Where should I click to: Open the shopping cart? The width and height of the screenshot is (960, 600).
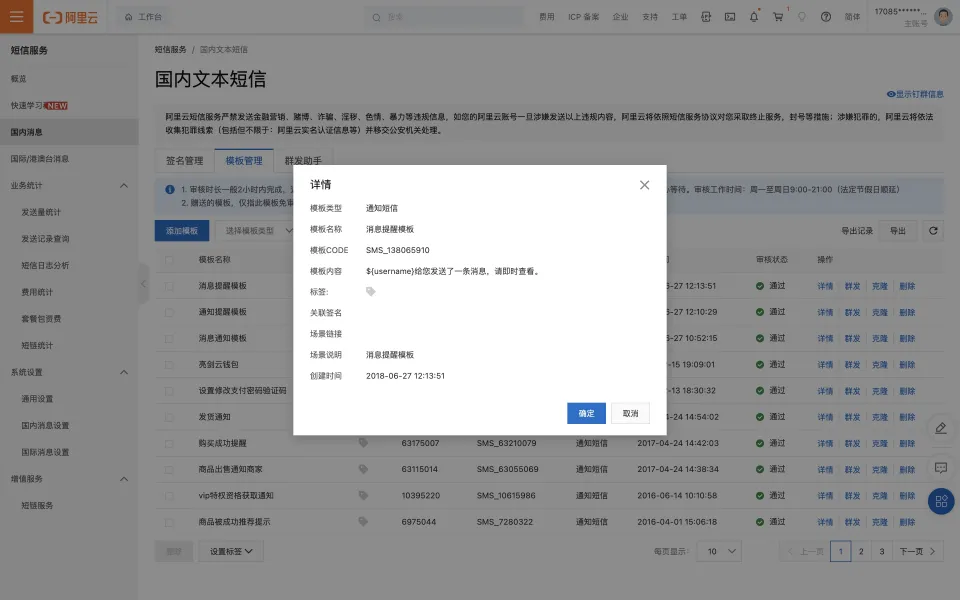point(778,17)
